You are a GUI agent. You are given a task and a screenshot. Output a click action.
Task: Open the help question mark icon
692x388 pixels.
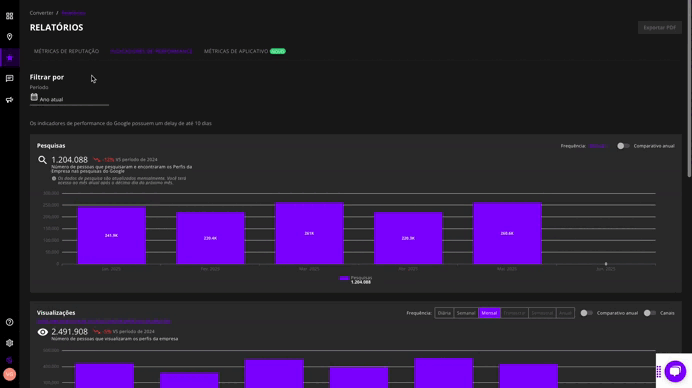pyautogui.click(x=9, y=322)
